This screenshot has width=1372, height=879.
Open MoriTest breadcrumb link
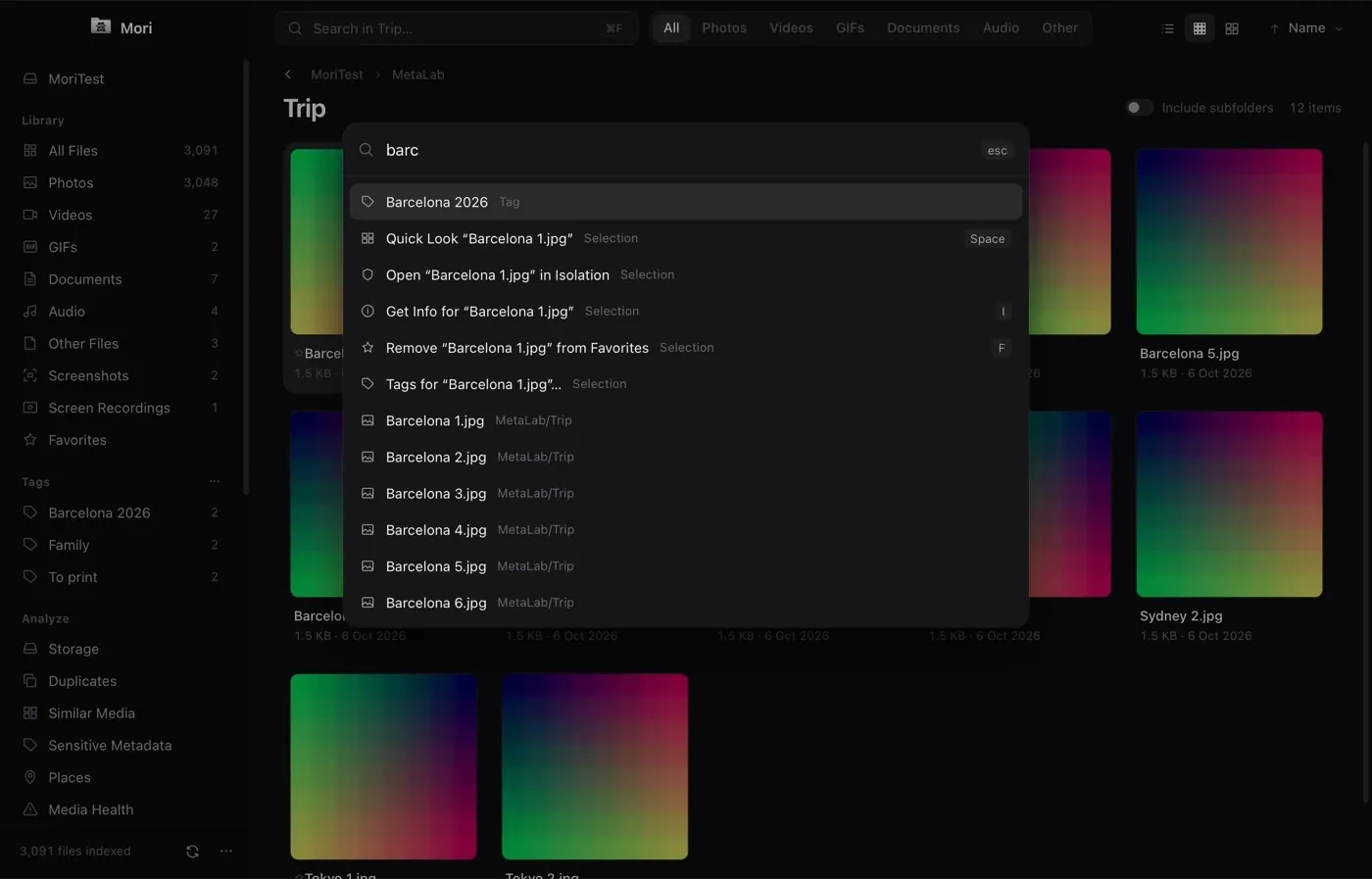coord(336,74)
